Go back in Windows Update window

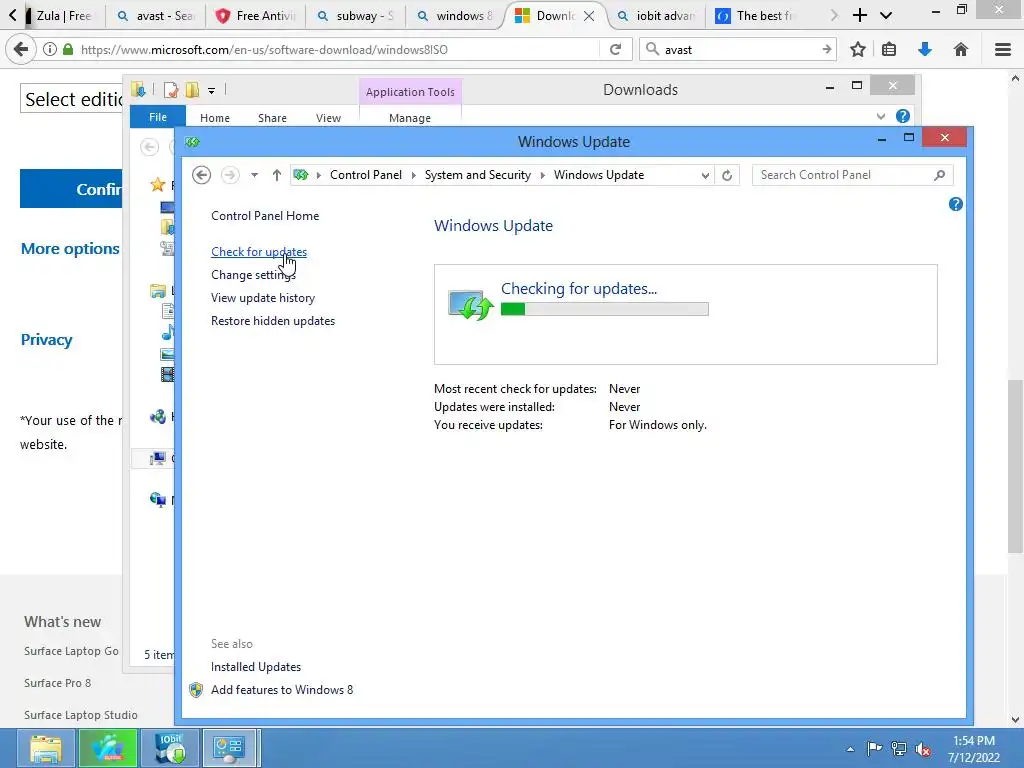tap(202, 175)
